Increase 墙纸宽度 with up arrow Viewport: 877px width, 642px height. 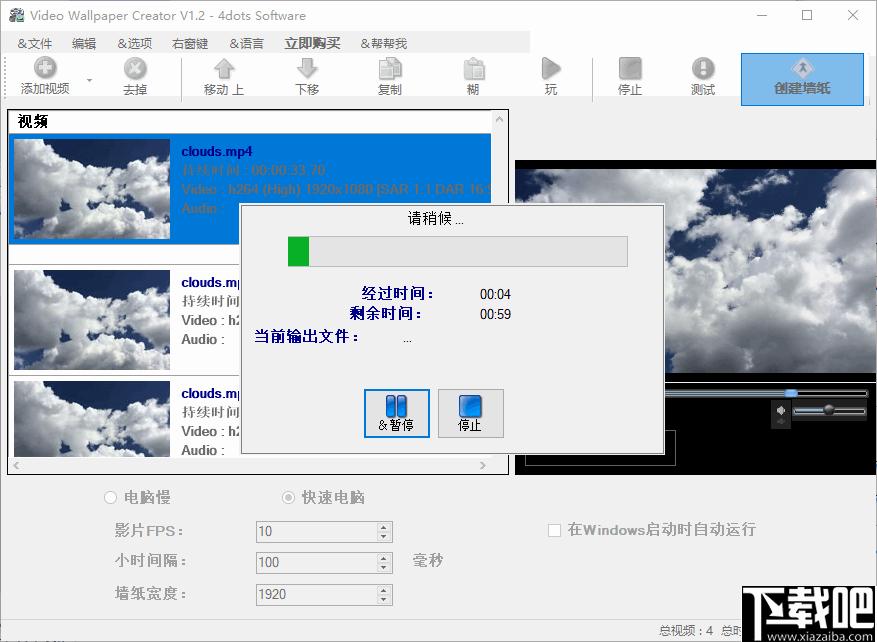coord(384,590)
